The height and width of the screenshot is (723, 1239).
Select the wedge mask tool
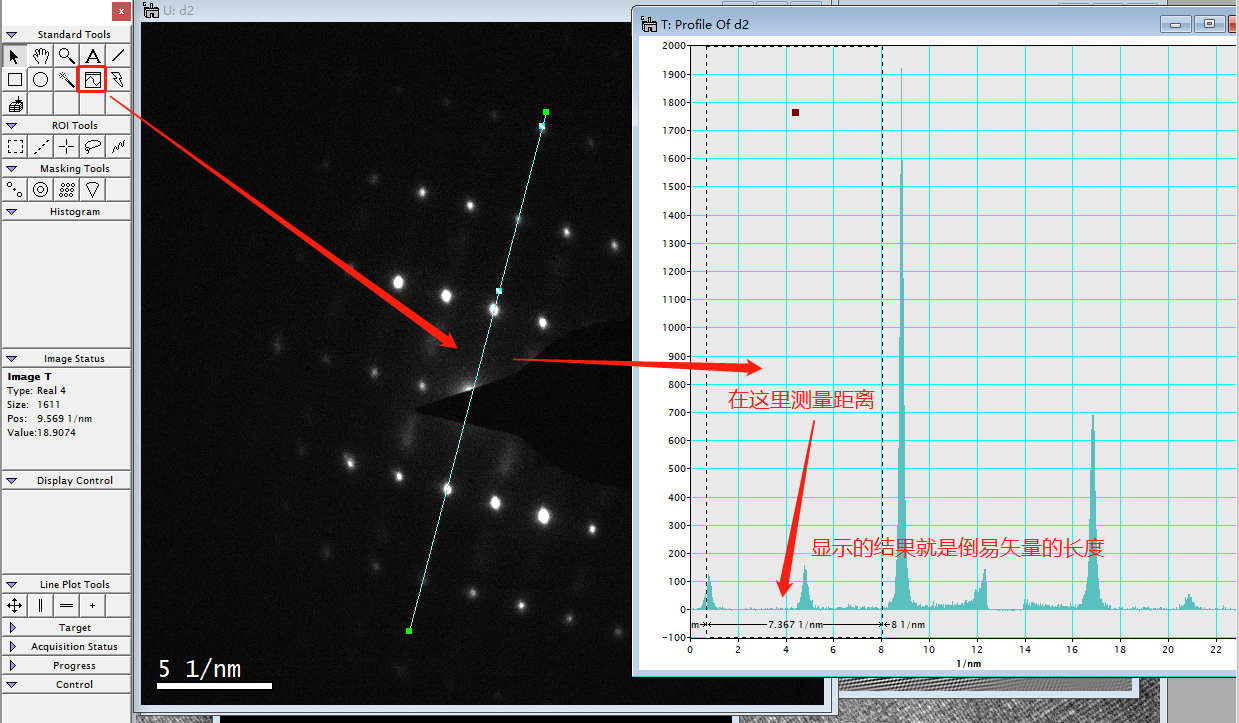point(92,189)
